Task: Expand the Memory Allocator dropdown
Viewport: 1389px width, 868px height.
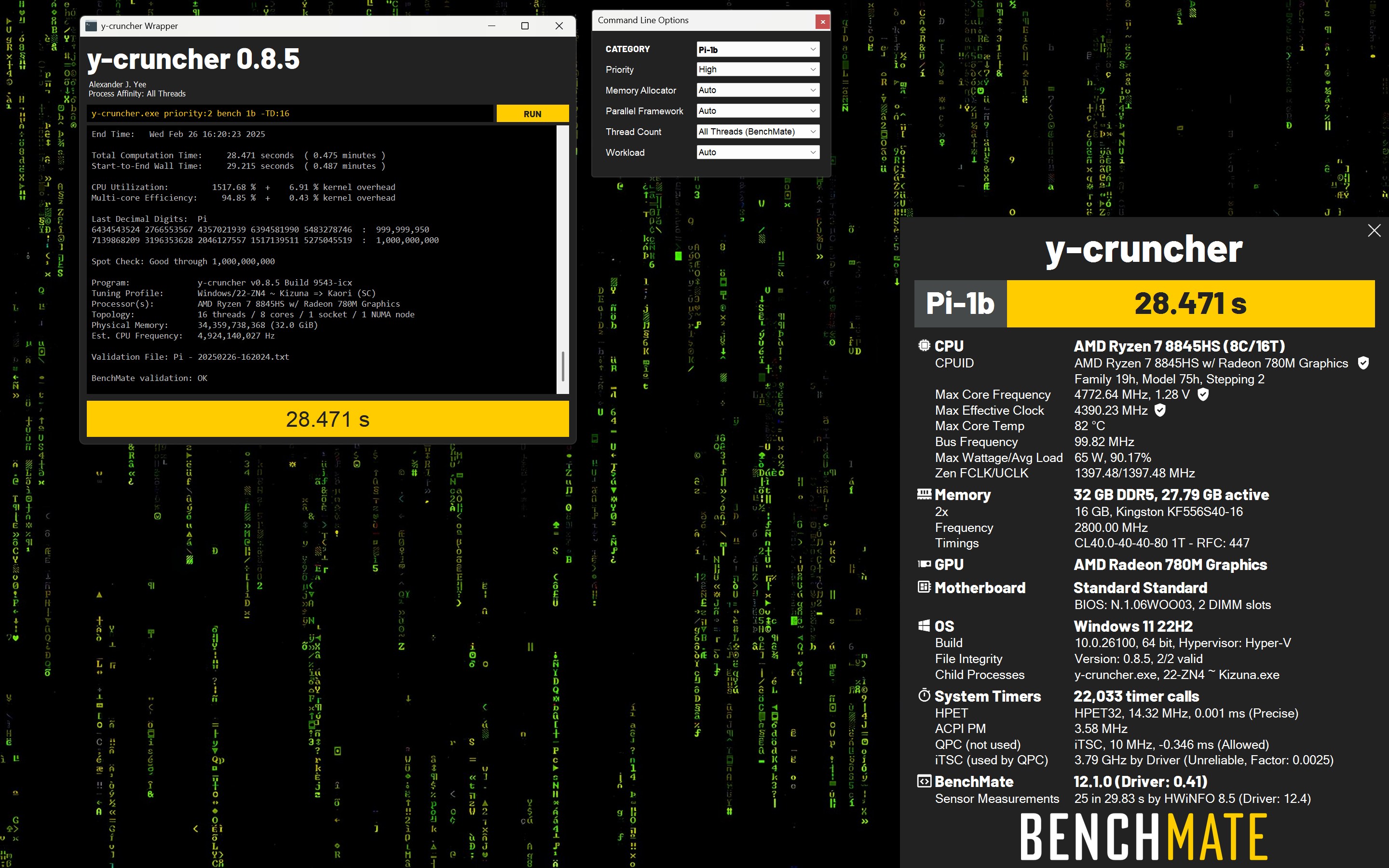Action: pyautogui.click(x=758, y=90)
